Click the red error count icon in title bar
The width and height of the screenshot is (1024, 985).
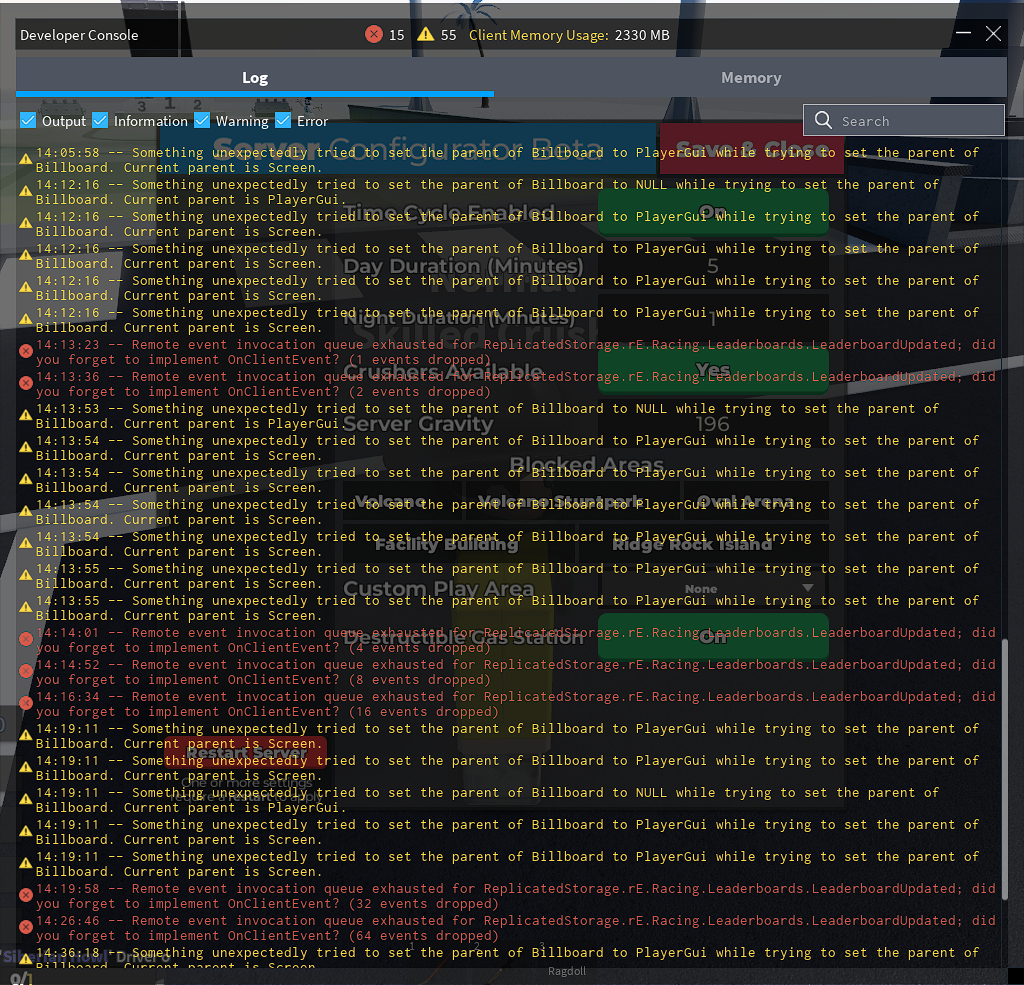pyautogui.click(x=374, y=35)
